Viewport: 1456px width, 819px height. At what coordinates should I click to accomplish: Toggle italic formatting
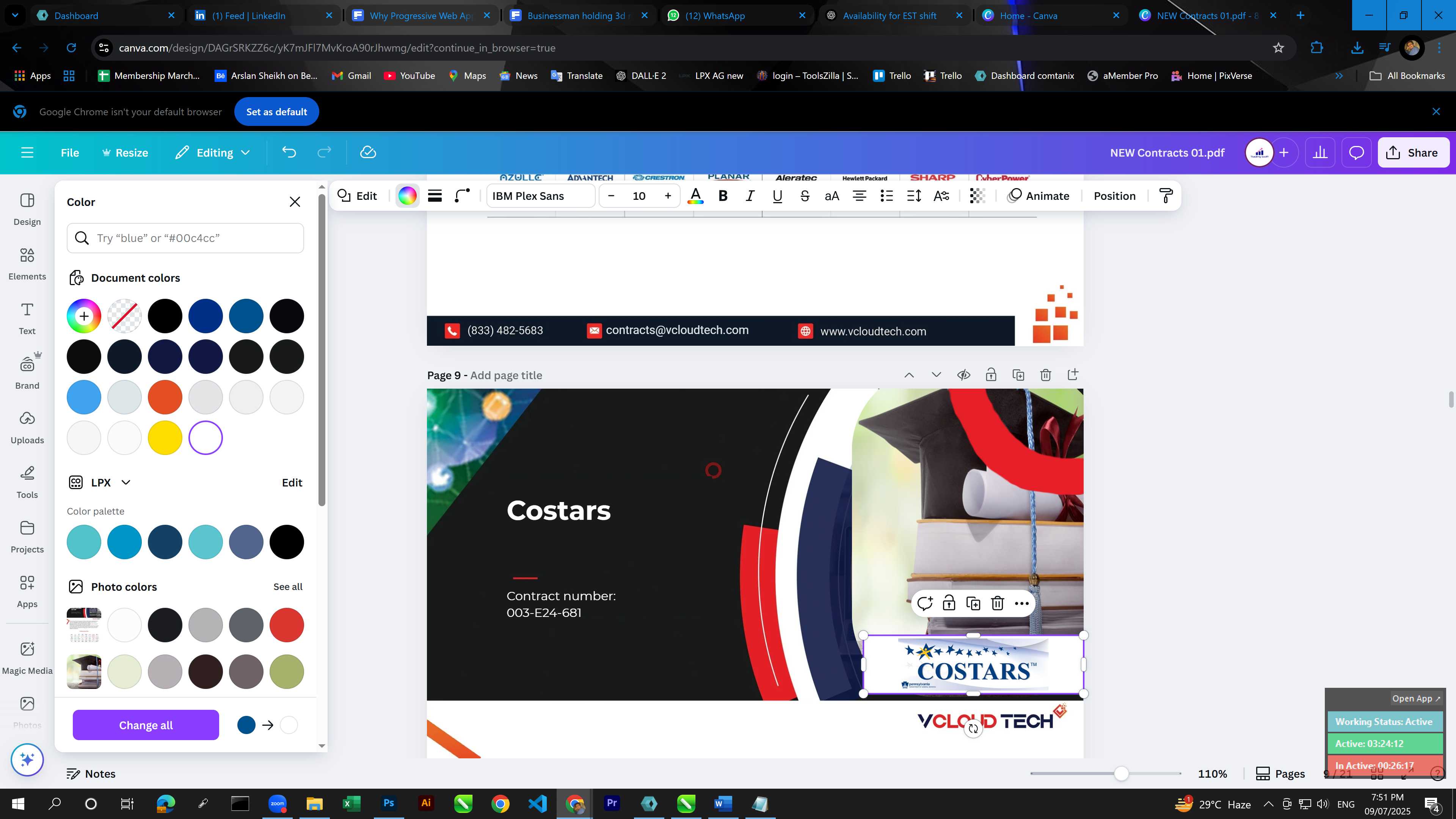(750, 196)
